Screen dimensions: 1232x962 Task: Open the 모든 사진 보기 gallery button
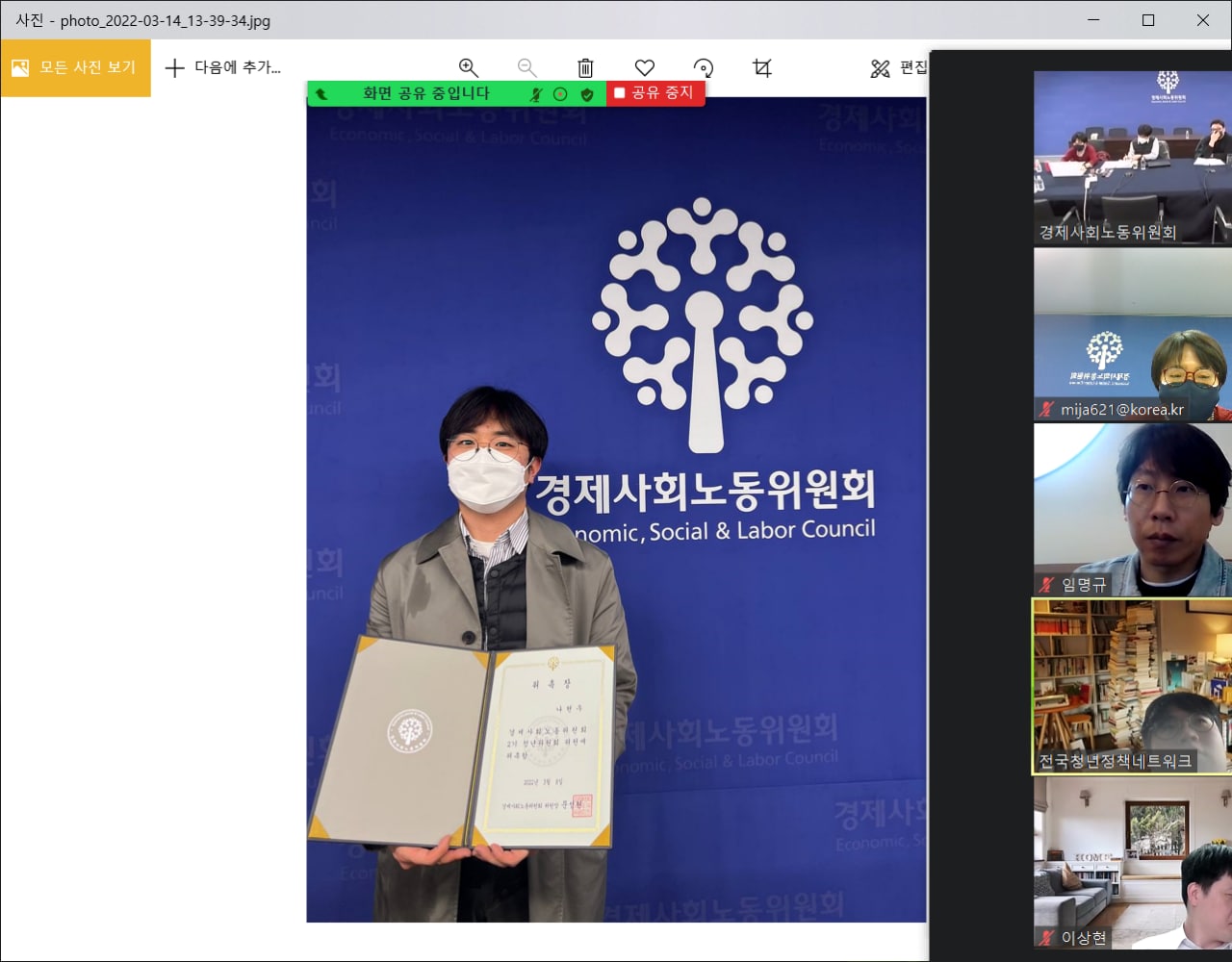tap(75, 67)
